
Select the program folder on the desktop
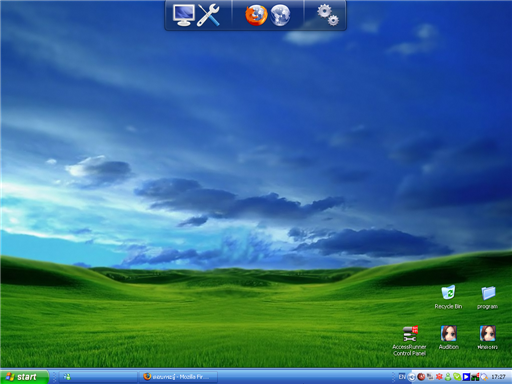tap(488, 297)
